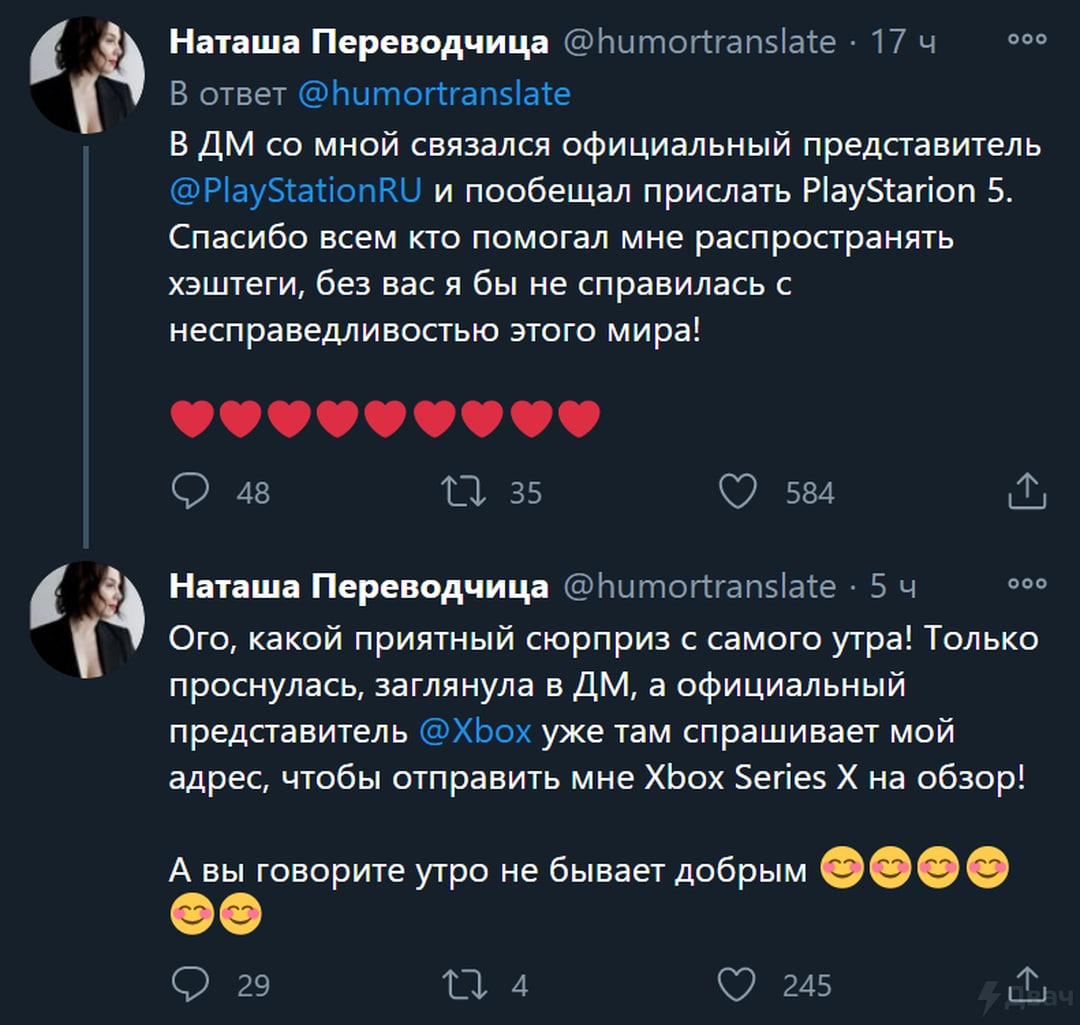Open the second tweet's 5 ч timestamp
The image size is (1080, 1025).
click(892, 586)
